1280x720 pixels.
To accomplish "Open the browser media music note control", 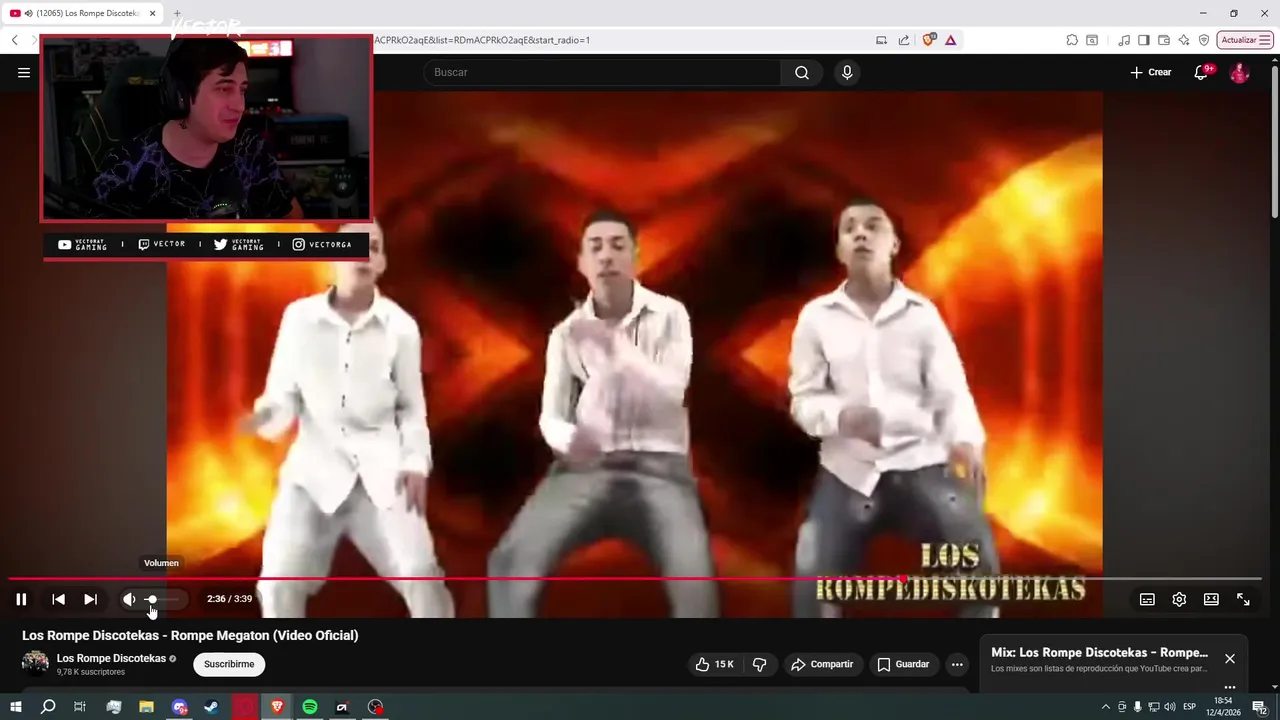I will 1124,40.
